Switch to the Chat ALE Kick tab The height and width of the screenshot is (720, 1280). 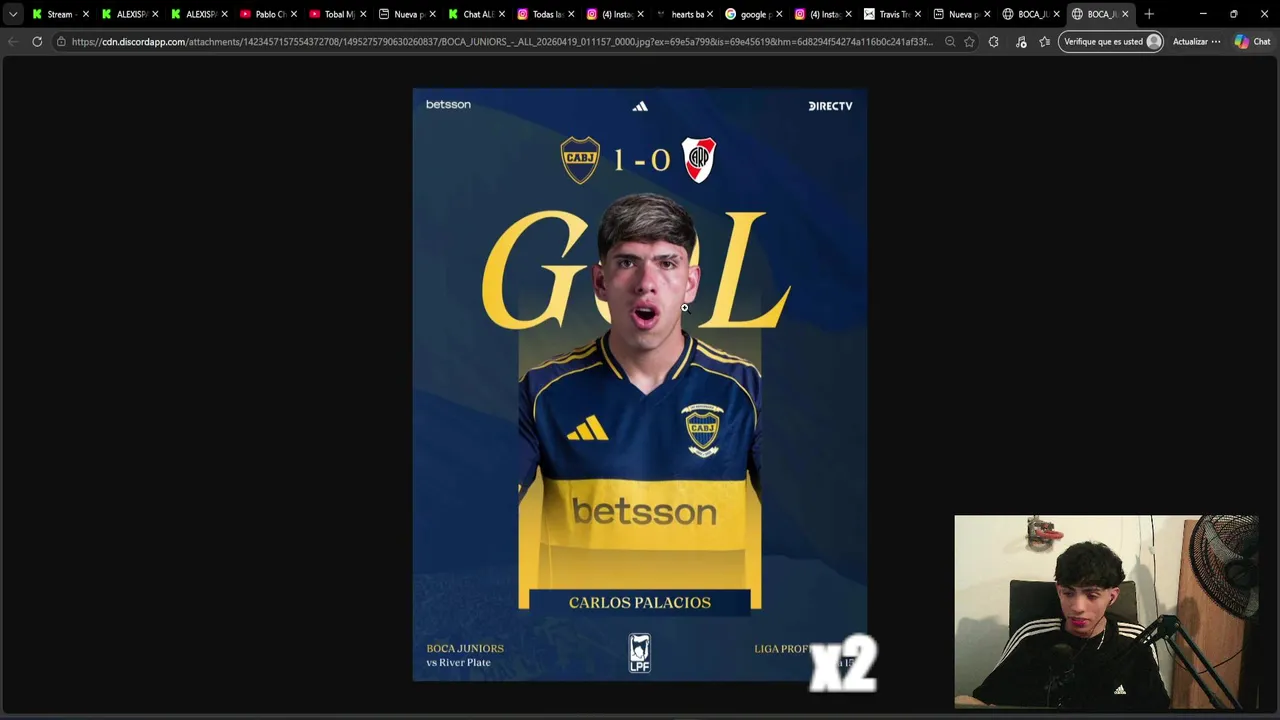[477, 14]
